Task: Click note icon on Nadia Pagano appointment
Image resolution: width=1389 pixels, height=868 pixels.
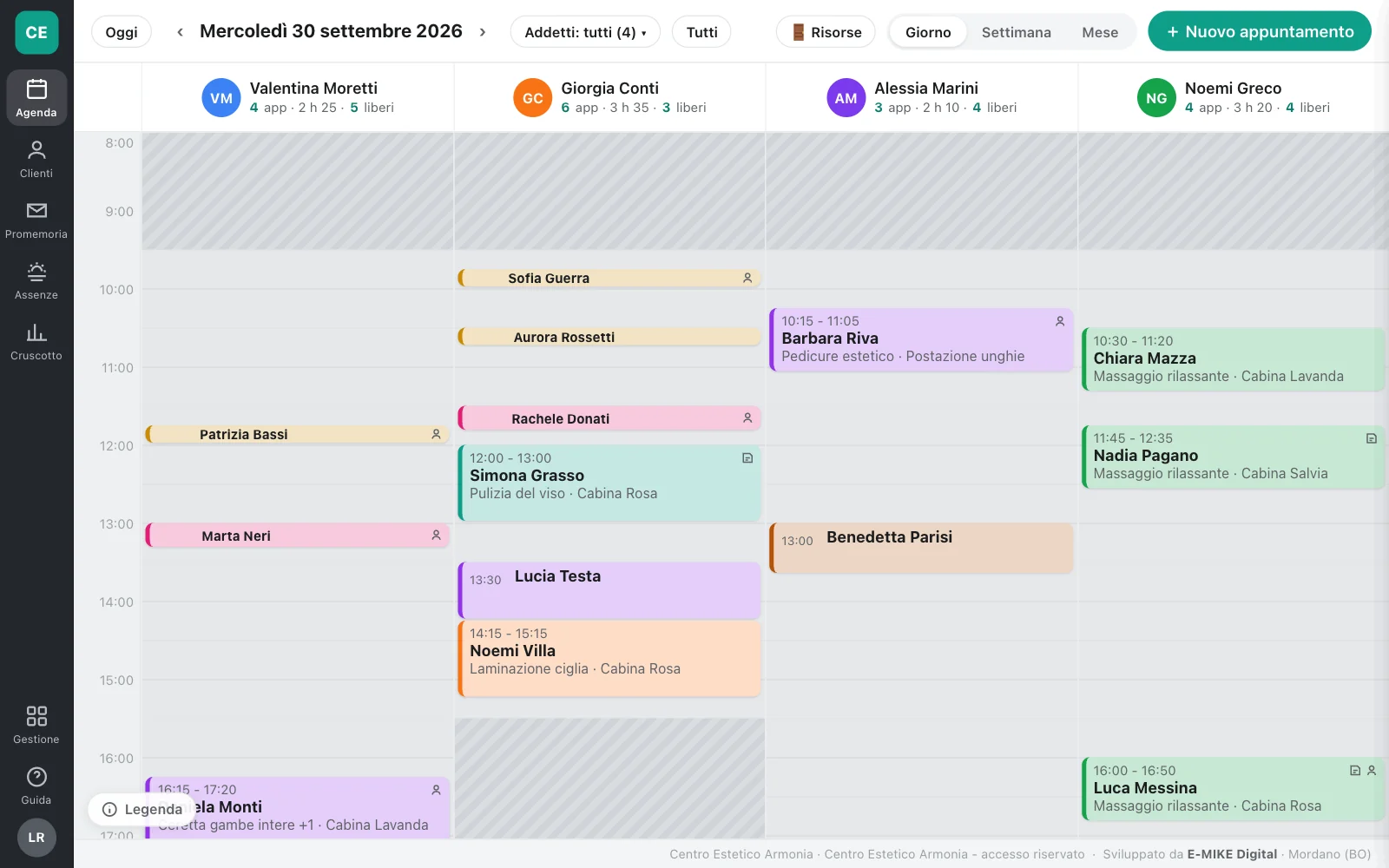Action: point(1372,438)
